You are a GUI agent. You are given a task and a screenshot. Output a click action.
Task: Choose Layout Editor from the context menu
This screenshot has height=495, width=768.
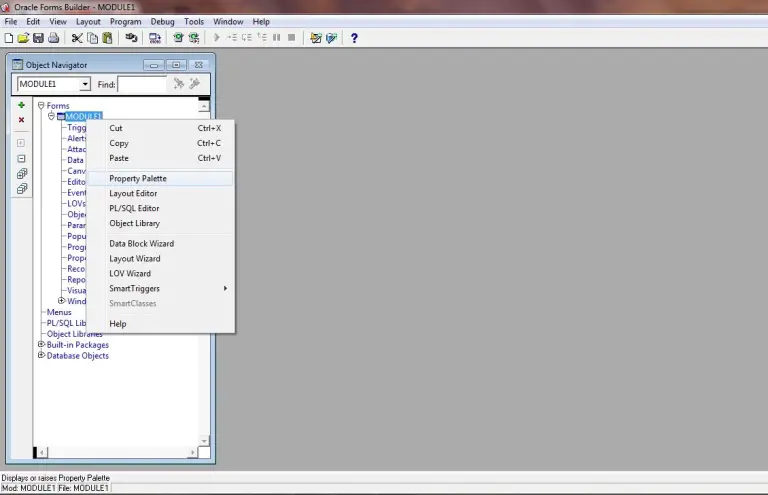click(161, 193)
